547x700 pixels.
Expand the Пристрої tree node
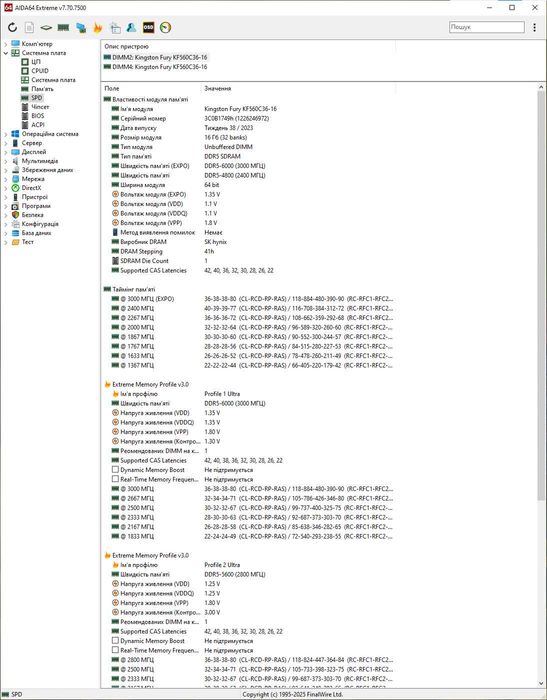6,197
